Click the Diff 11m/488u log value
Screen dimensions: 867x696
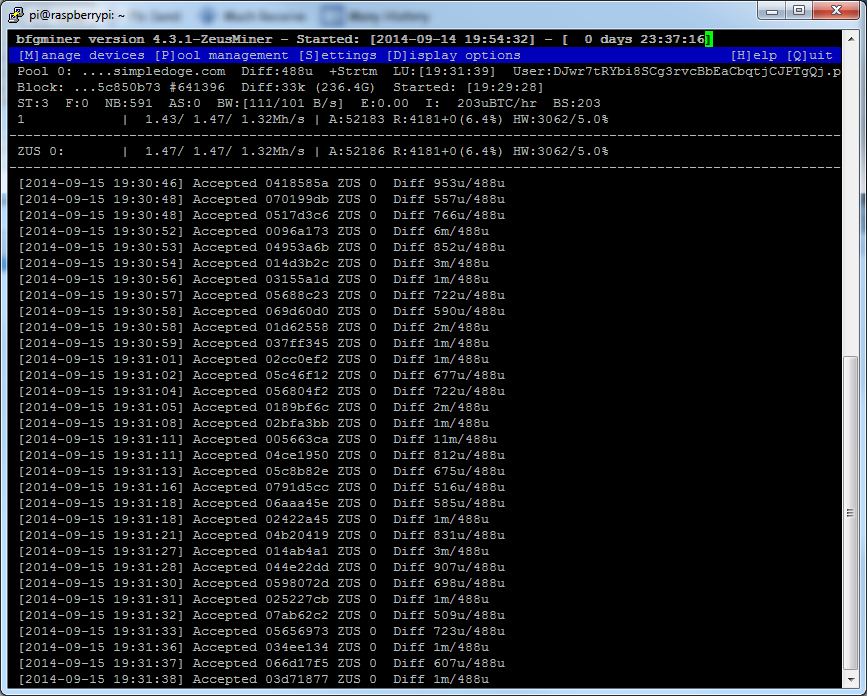pyautogui.click(x=445, y=439)
